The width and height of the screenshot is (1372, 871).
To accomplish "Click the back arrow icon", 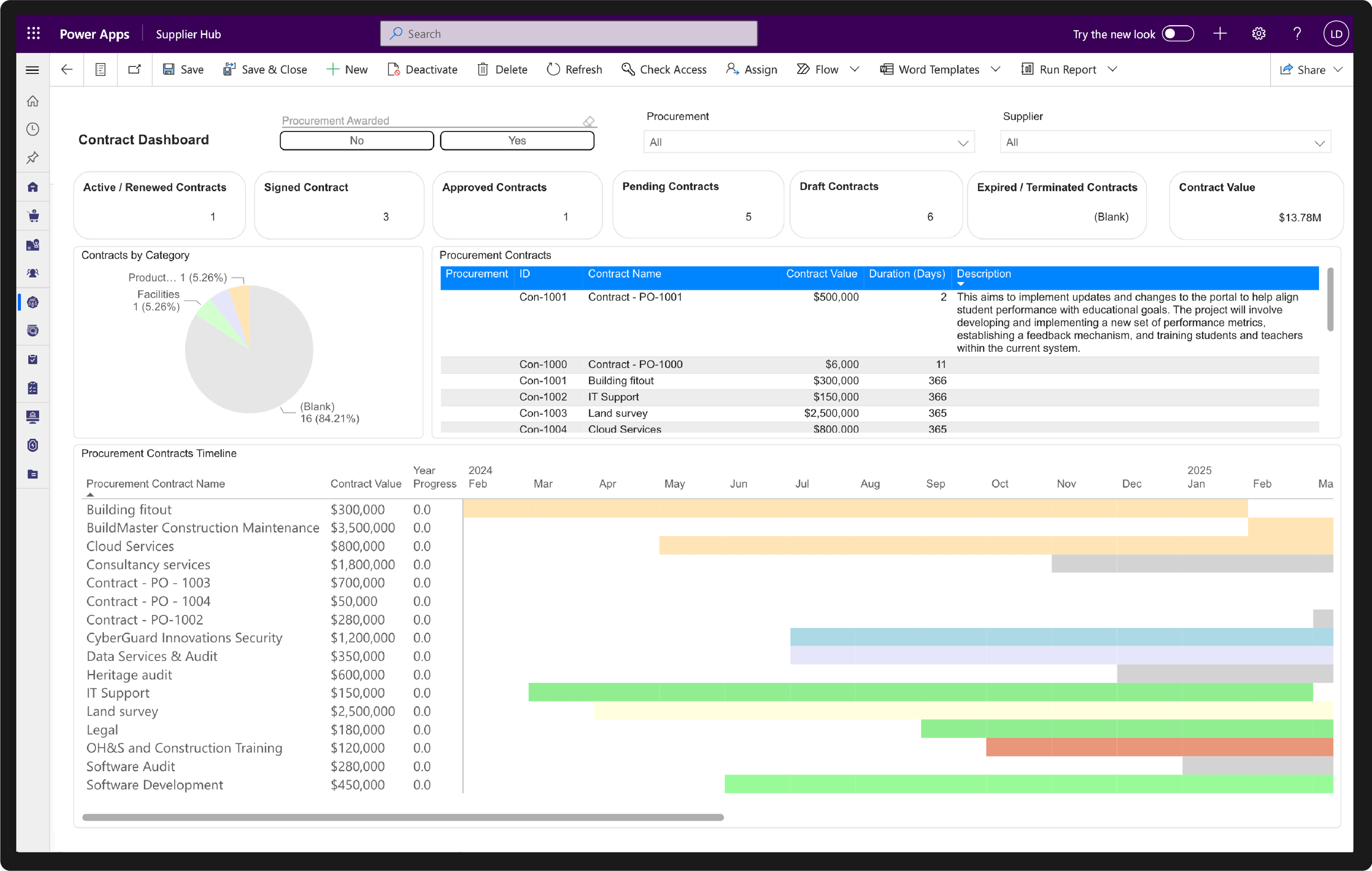I will (67, 69).
